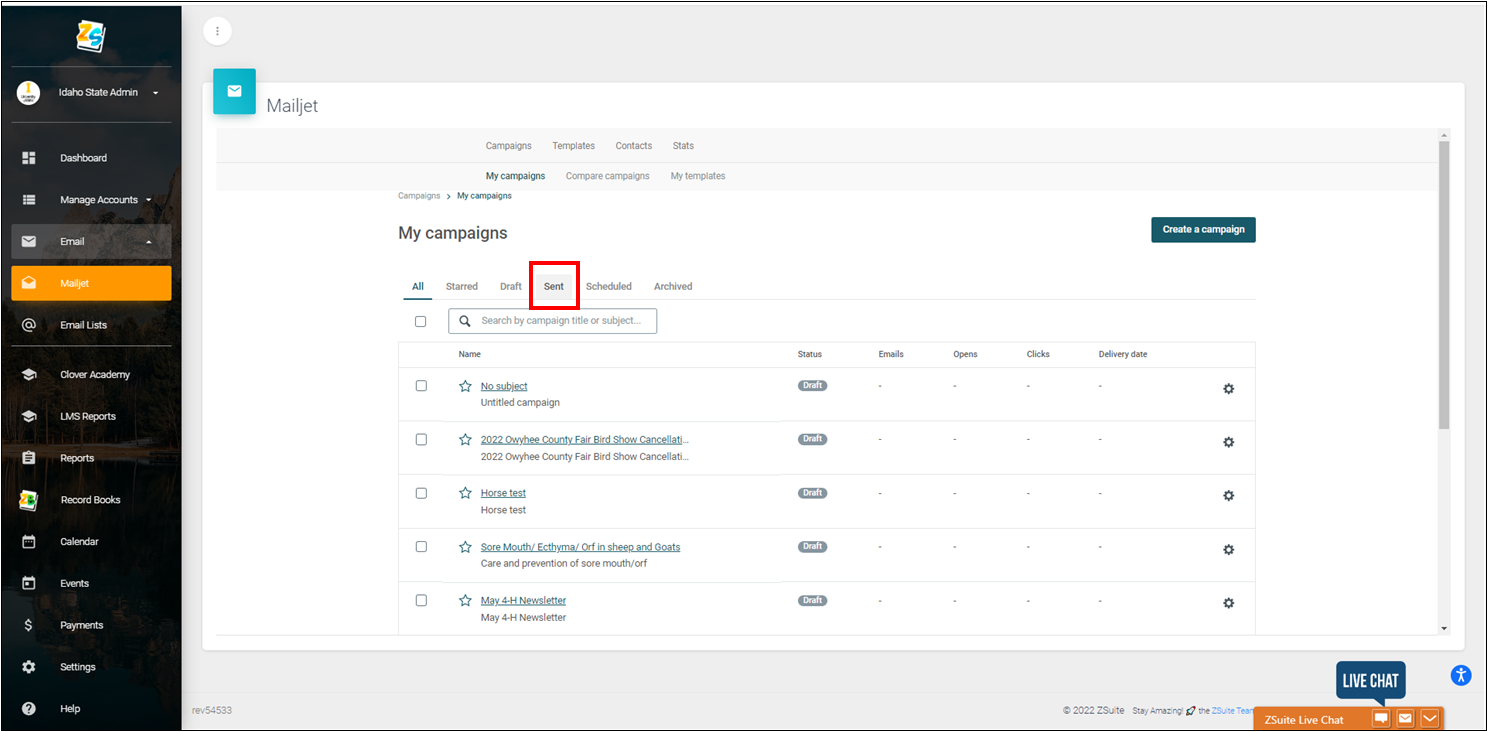This screenshot has height=732, width=1488.
Task: Open Payments in the sidebar
Action: click(81, 625)
